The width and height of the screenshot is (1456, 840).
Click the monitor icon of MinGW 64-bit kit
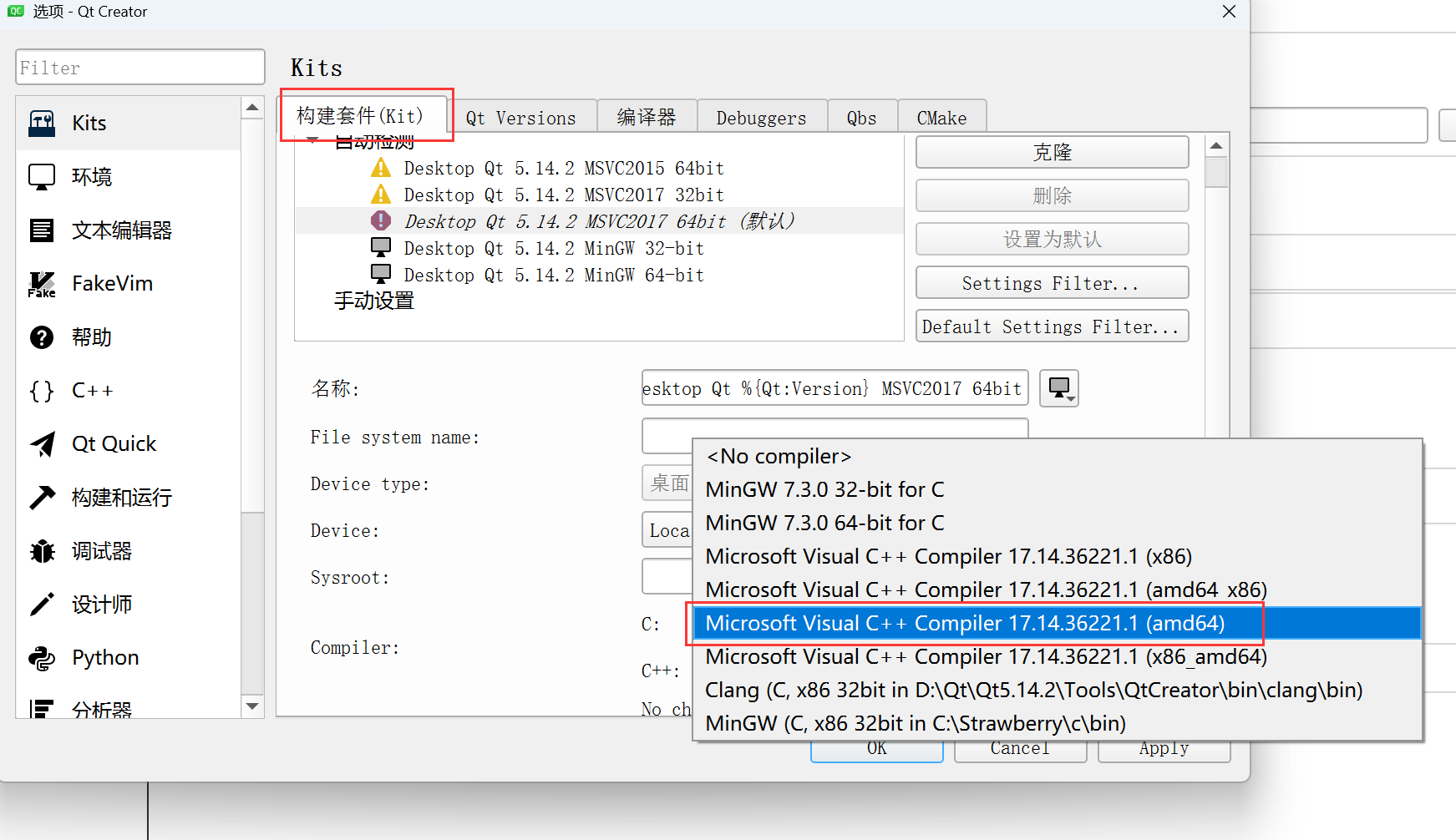click(381, 274)
